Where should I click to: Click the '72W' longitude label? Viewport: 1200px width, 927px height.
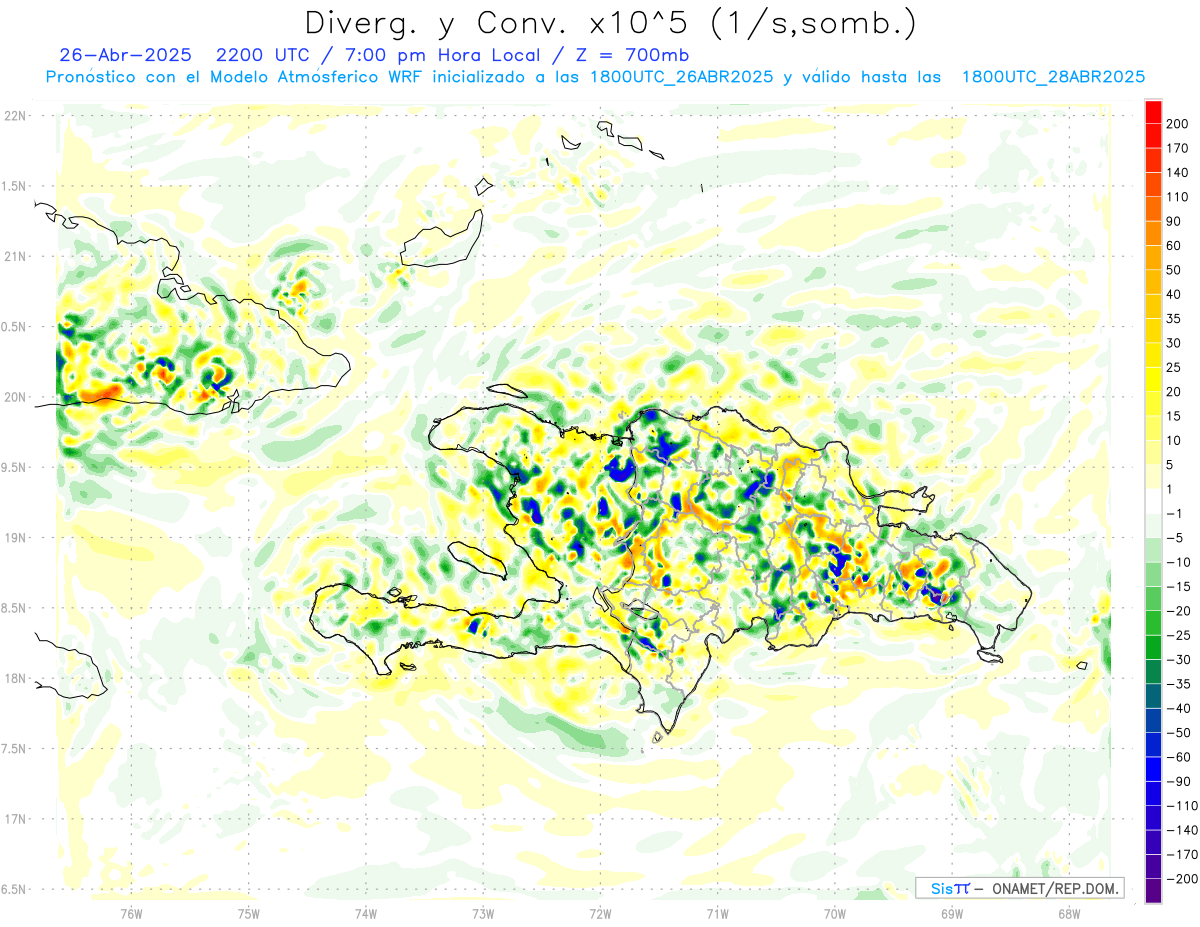click(x=600, y=913)
